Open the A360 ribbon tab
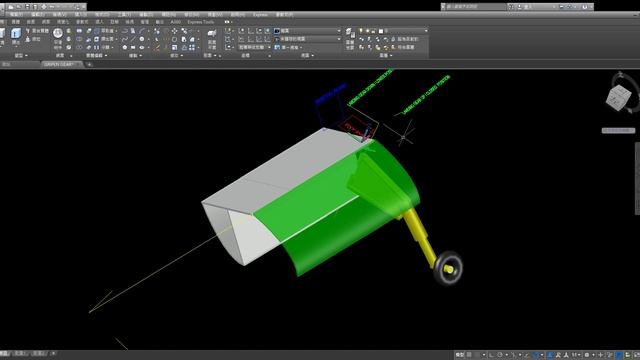This screenshot has width=640, height=360. point(176,22)
